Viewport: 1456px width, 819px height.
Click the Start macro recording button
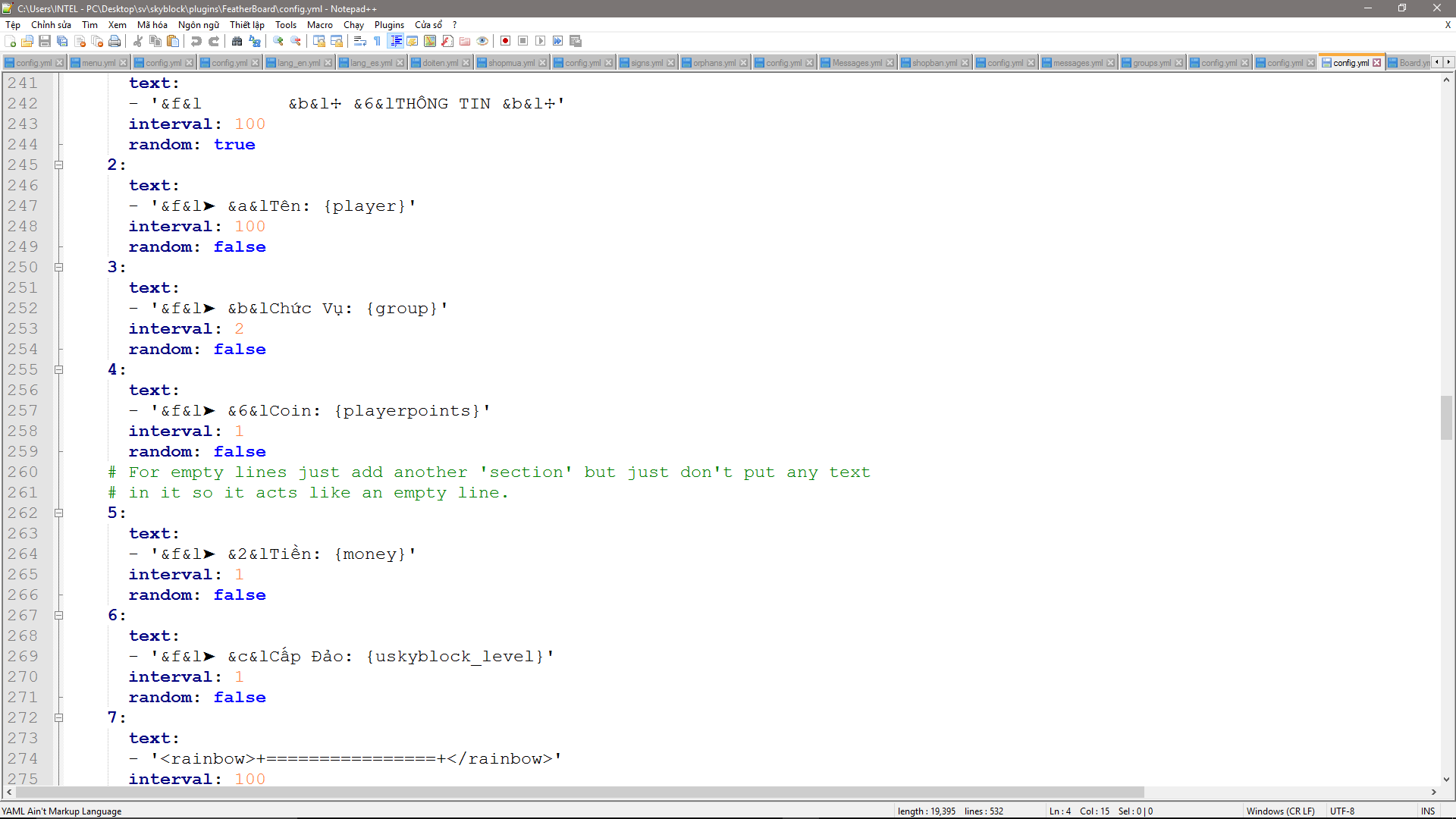click(506, 41)
